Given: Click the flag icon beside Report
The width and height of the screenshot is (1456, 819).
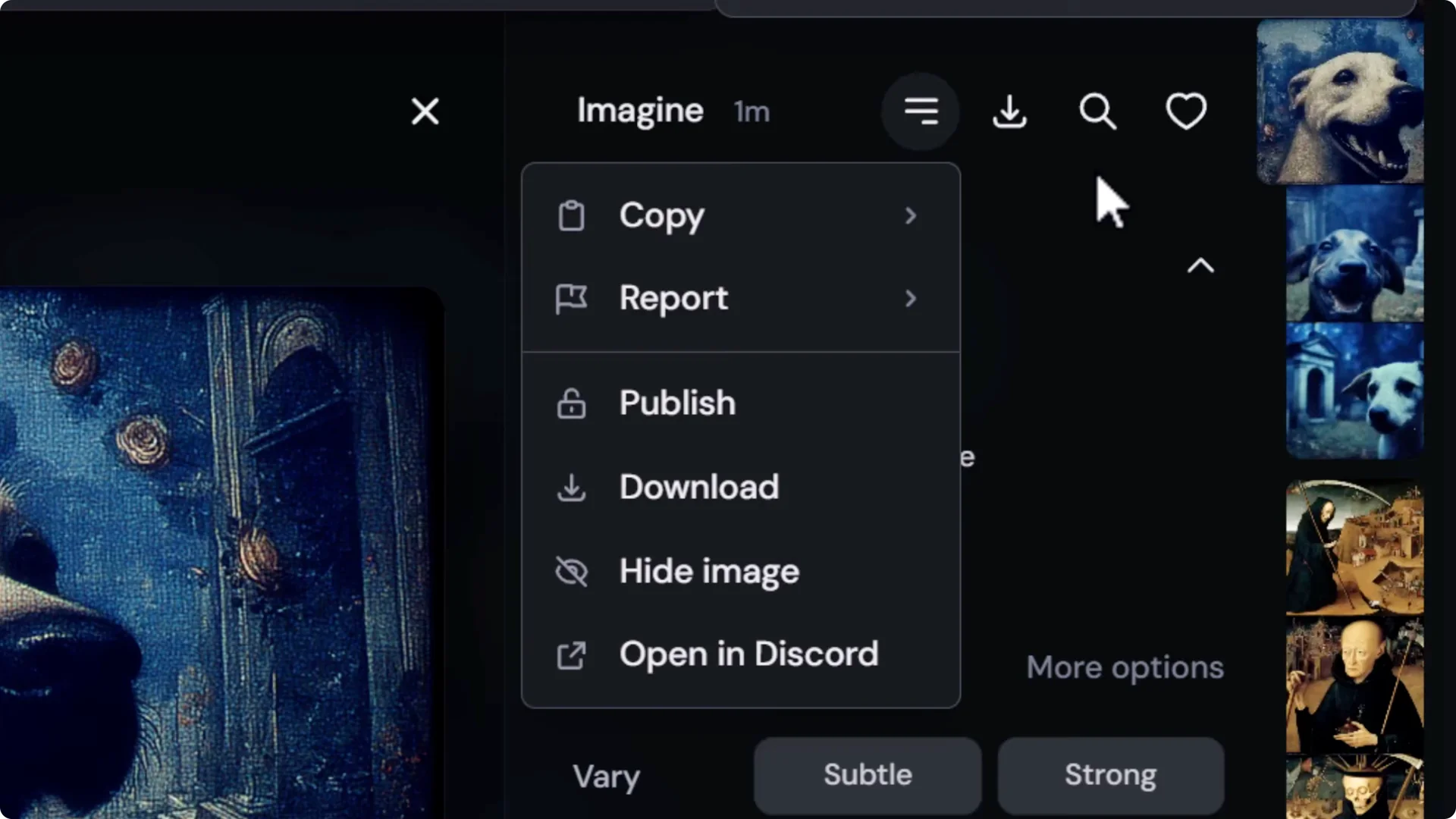Looking at the screenshot, I should [x=573, y=298].
